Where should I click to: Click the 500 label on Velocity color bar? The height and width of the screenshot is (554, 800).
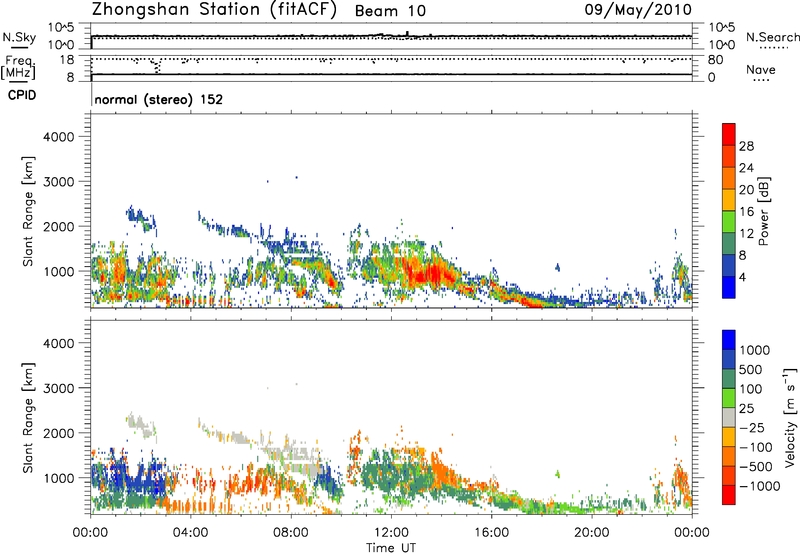coord(751,369)
